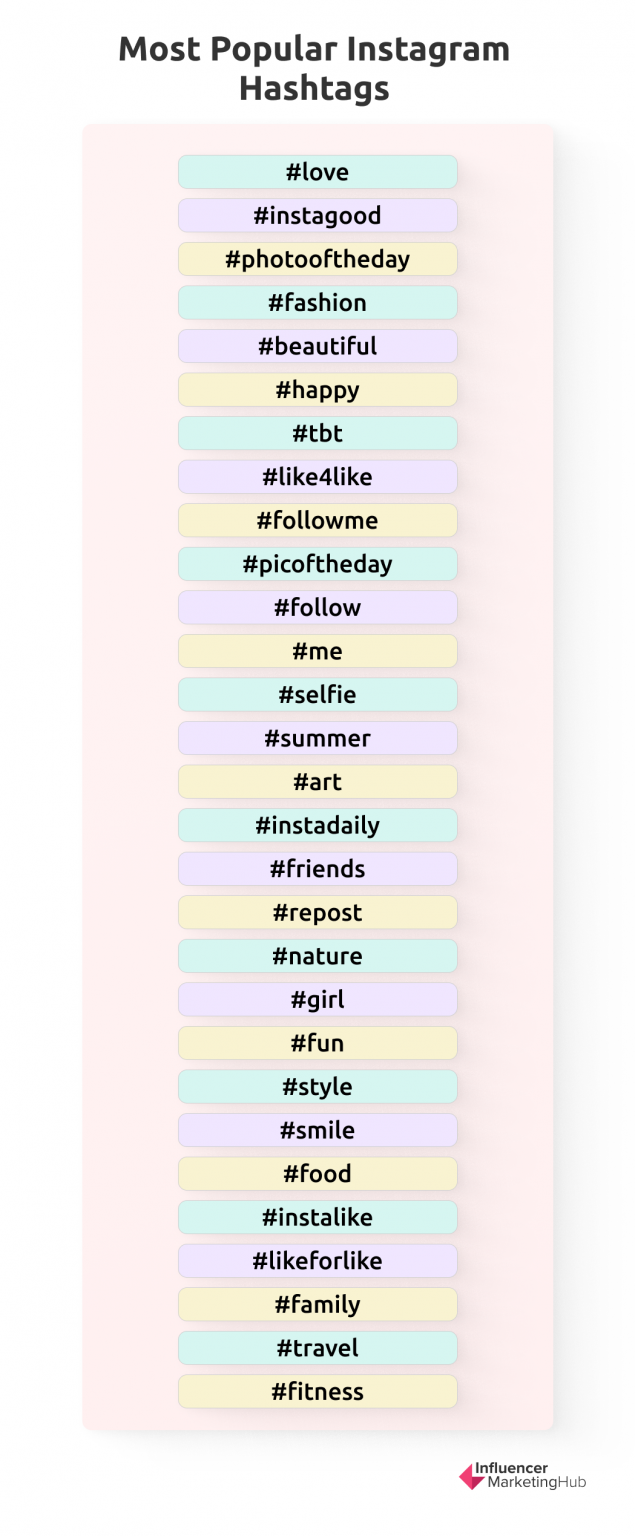Choose the #picoftheday hashtag pill
Screen dimensions: 635x1536
pos(317,564)
